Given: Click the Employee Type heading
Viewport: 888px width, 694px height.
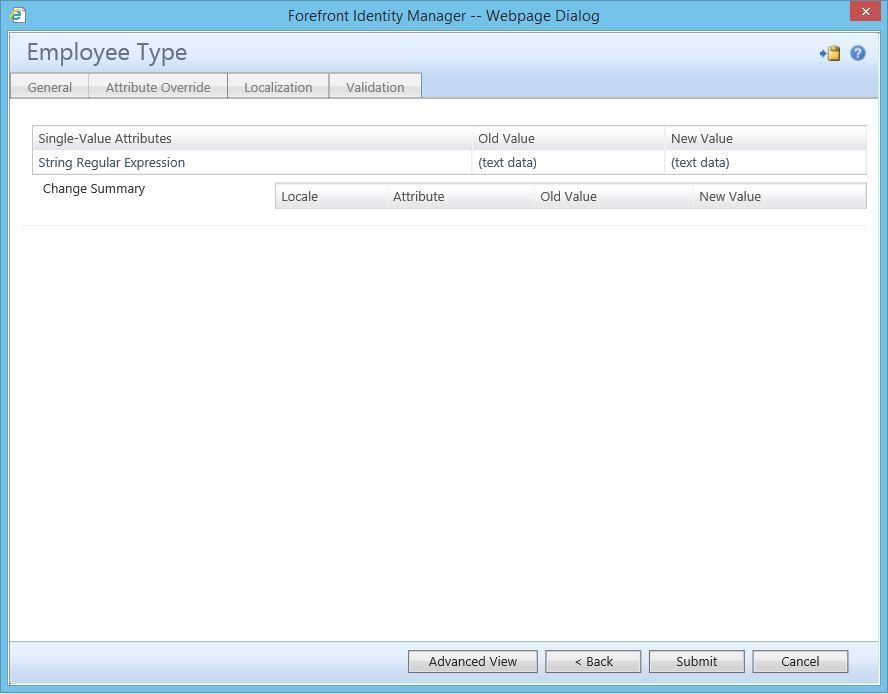Looking at the screenshot, I should pos(107,53).
